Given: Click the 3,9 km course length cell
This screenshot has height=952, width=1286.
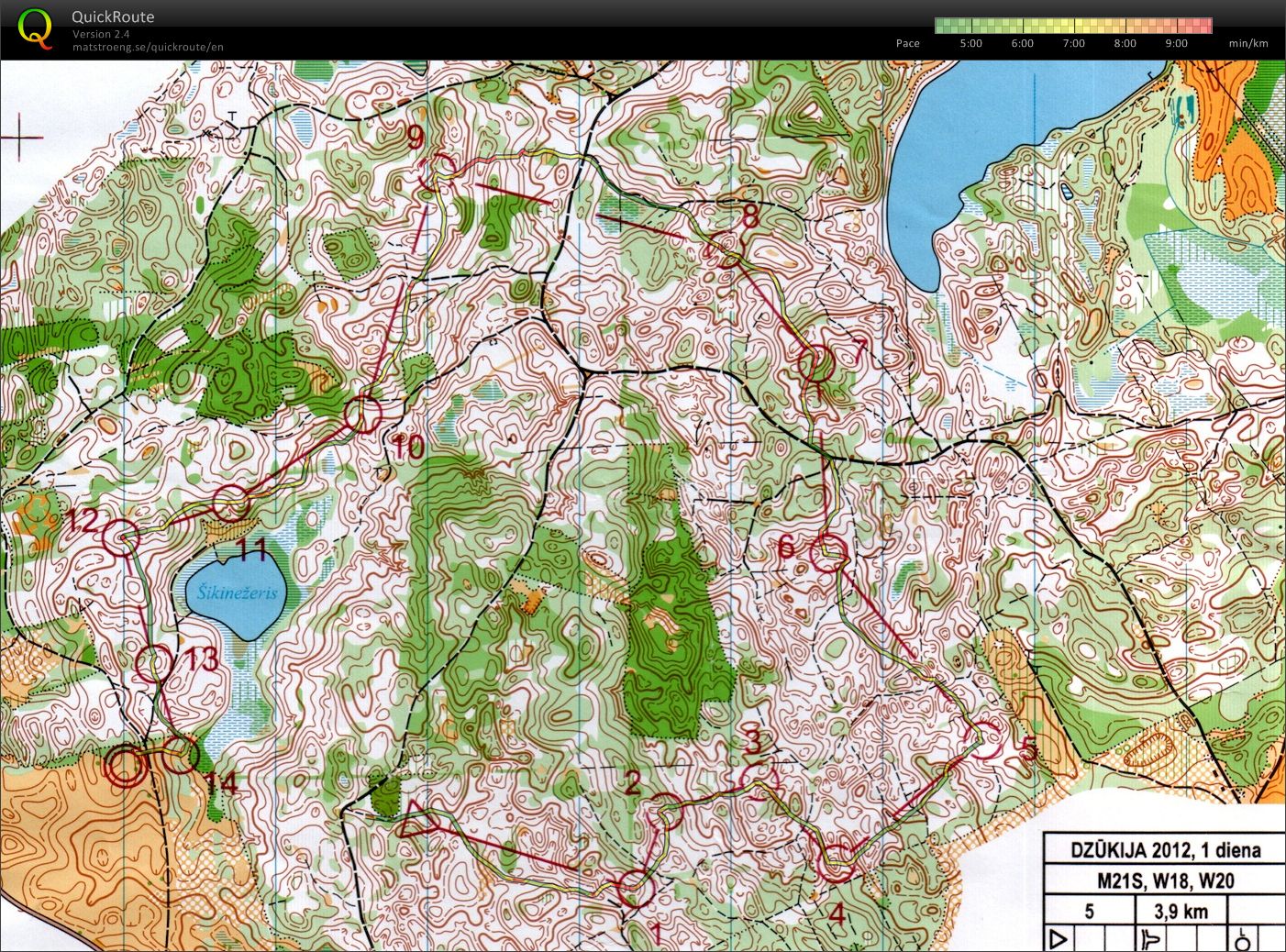Looking at the screenshot, I should [1182, 911].
